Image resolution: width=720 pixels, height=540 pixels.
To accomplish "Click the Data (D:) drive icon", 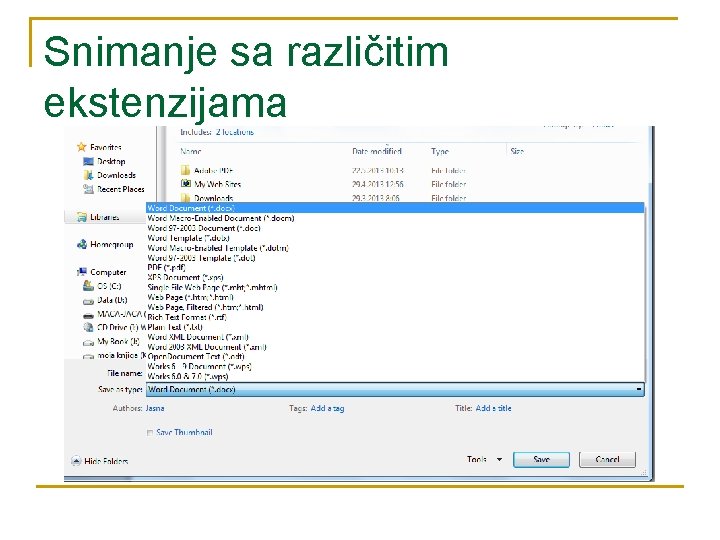I will (x=88, y=301).
